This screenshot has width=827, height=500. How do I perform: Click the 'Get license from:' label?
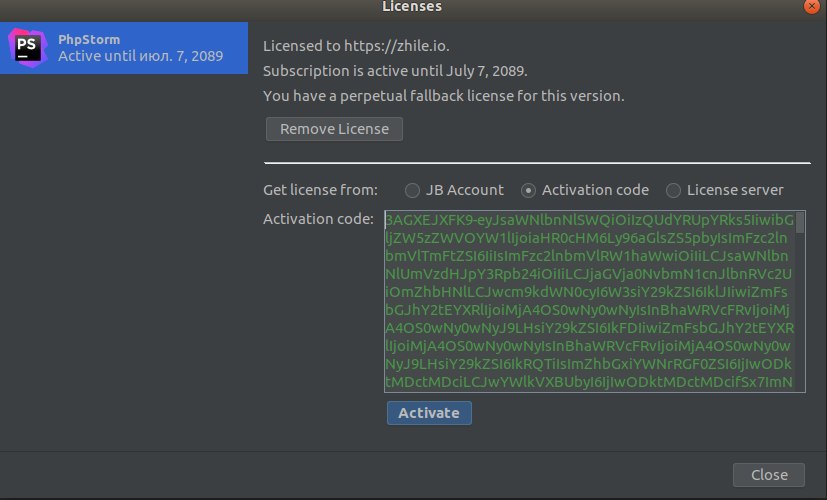click(x=320, y=190)
